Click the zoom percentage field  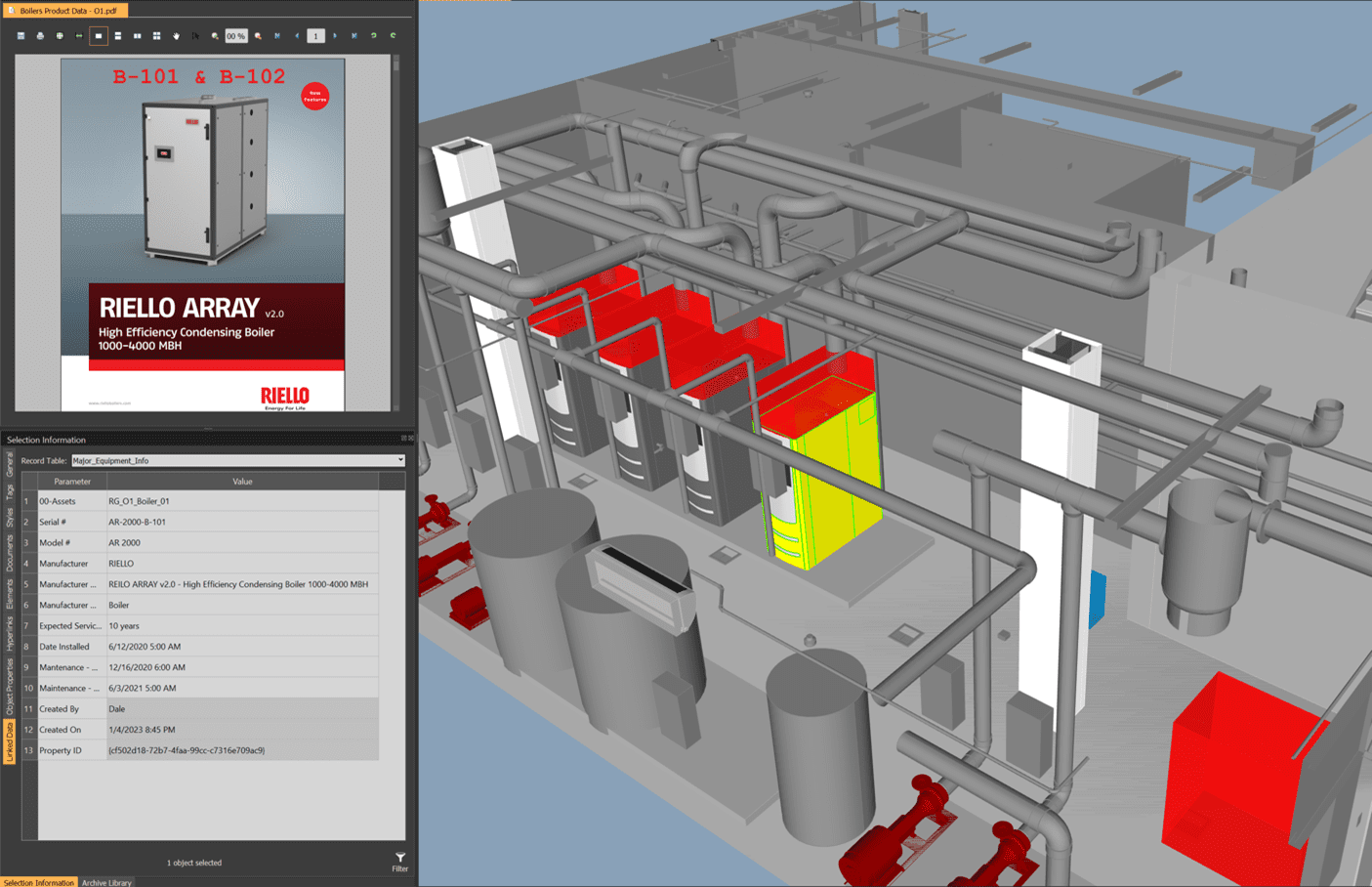point(236,36)
